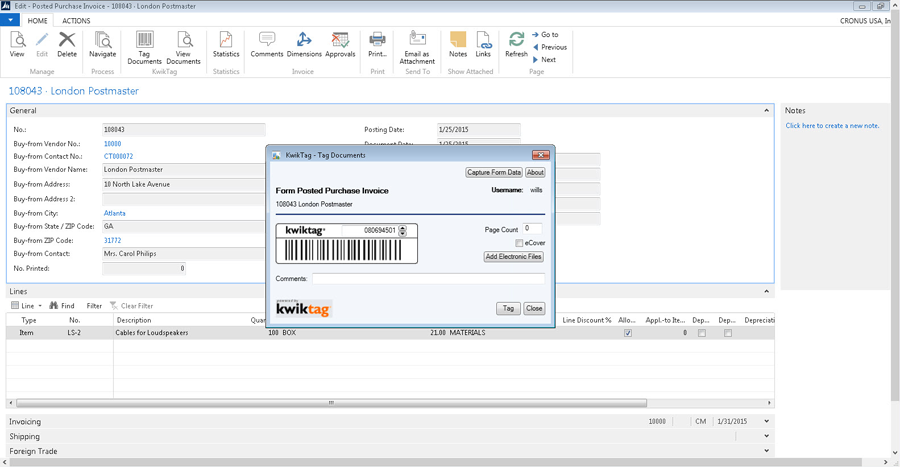Viewport: 900px width, 467px height.
Task: Click the kwiktag logo in dialog
Action: click(304, 308)
